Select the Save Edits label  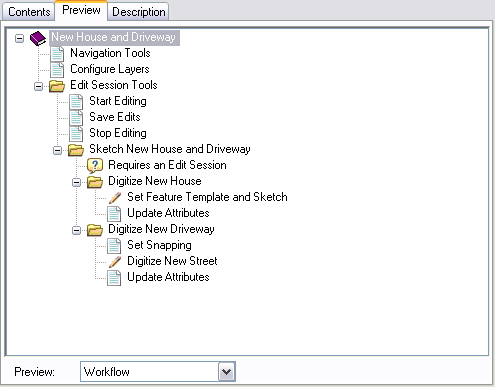click(115, 117)
